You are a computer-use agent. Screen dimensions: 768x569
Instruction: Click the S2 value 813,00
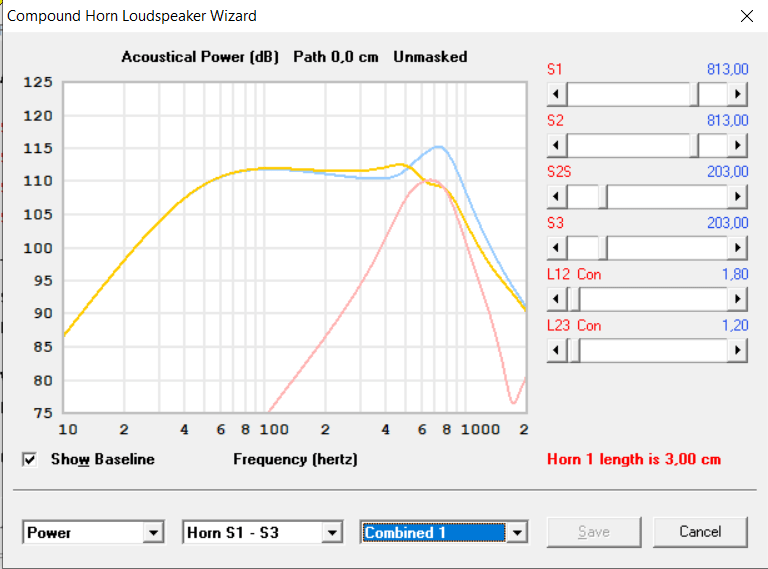click(x=727, y=120)
